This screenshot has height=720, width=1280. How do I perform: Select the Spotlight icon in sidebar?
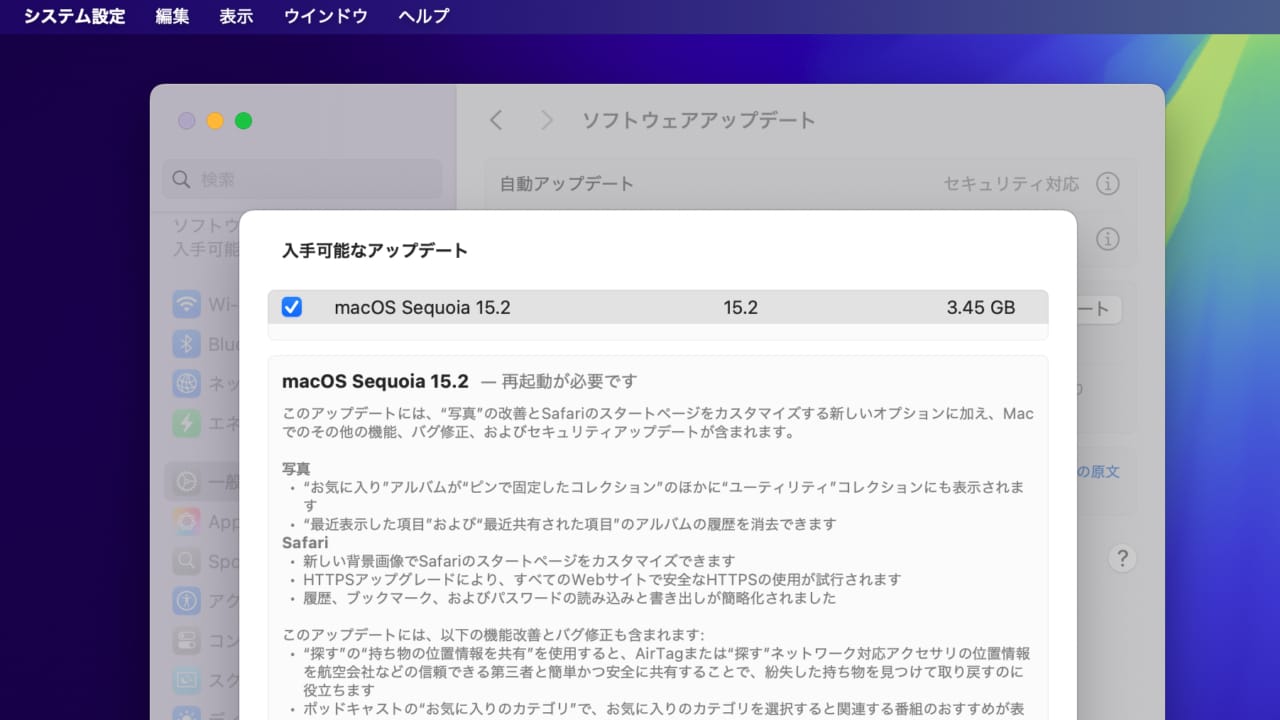click(186, 561)
